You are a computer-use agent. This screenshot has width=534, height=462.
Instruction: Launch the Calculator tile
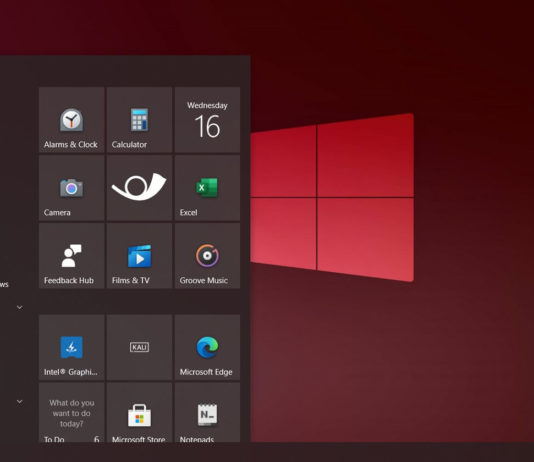tap(139, 120)
